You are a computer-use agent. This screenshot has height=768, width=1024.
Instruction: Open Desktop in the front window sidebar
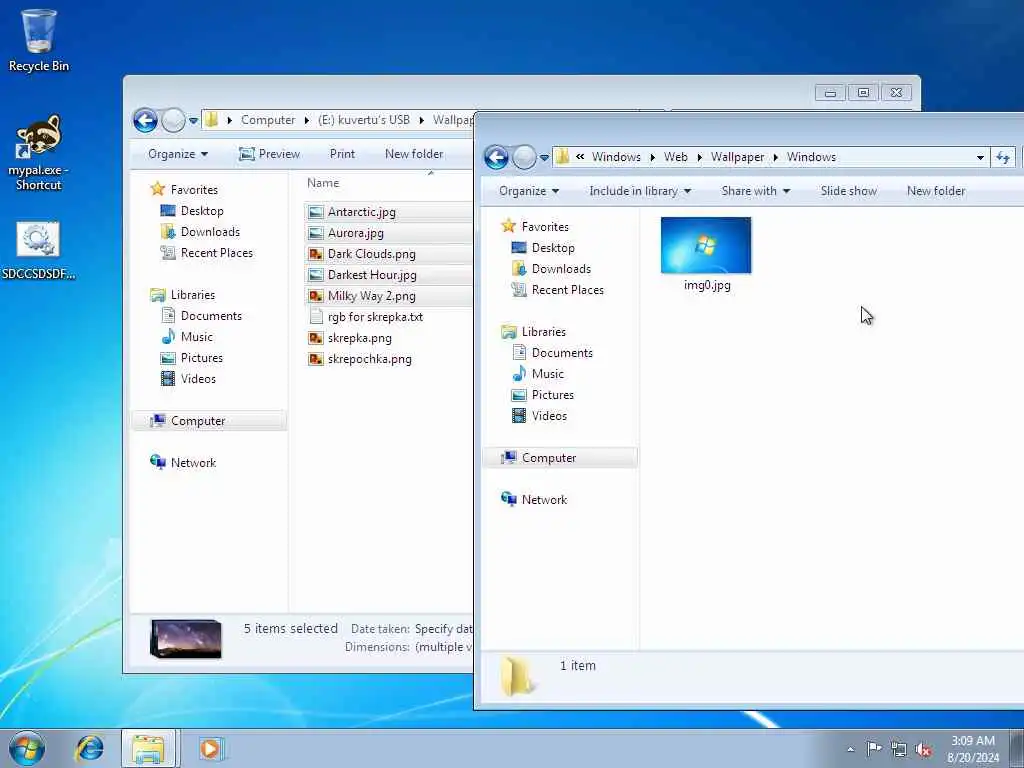click(x=552, y=248)
